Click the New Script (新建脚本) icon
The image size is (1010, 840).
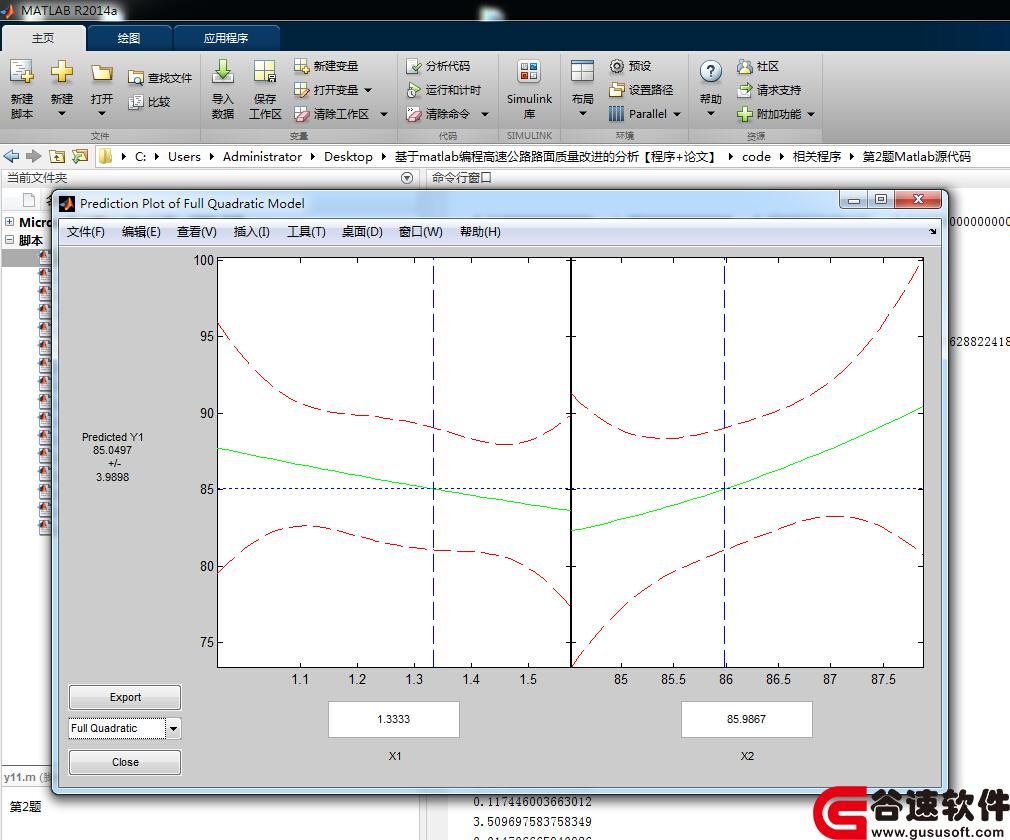(x=21, y=72)
